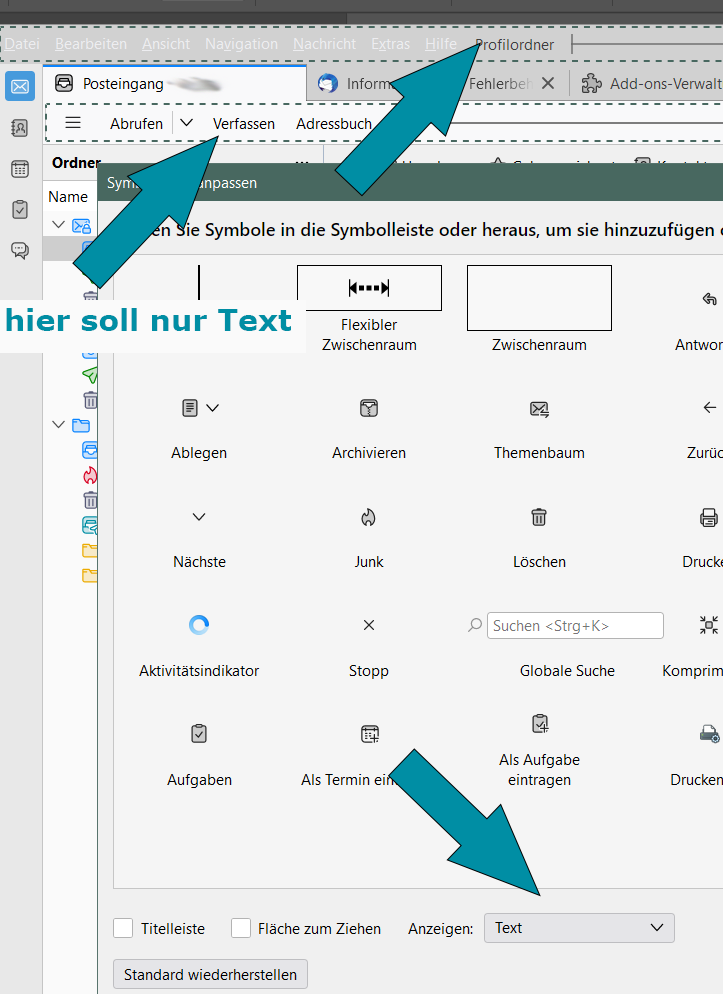Open the Tasks sidebar icon
Screen dimensions: 723x994
[x=20, y=210]
